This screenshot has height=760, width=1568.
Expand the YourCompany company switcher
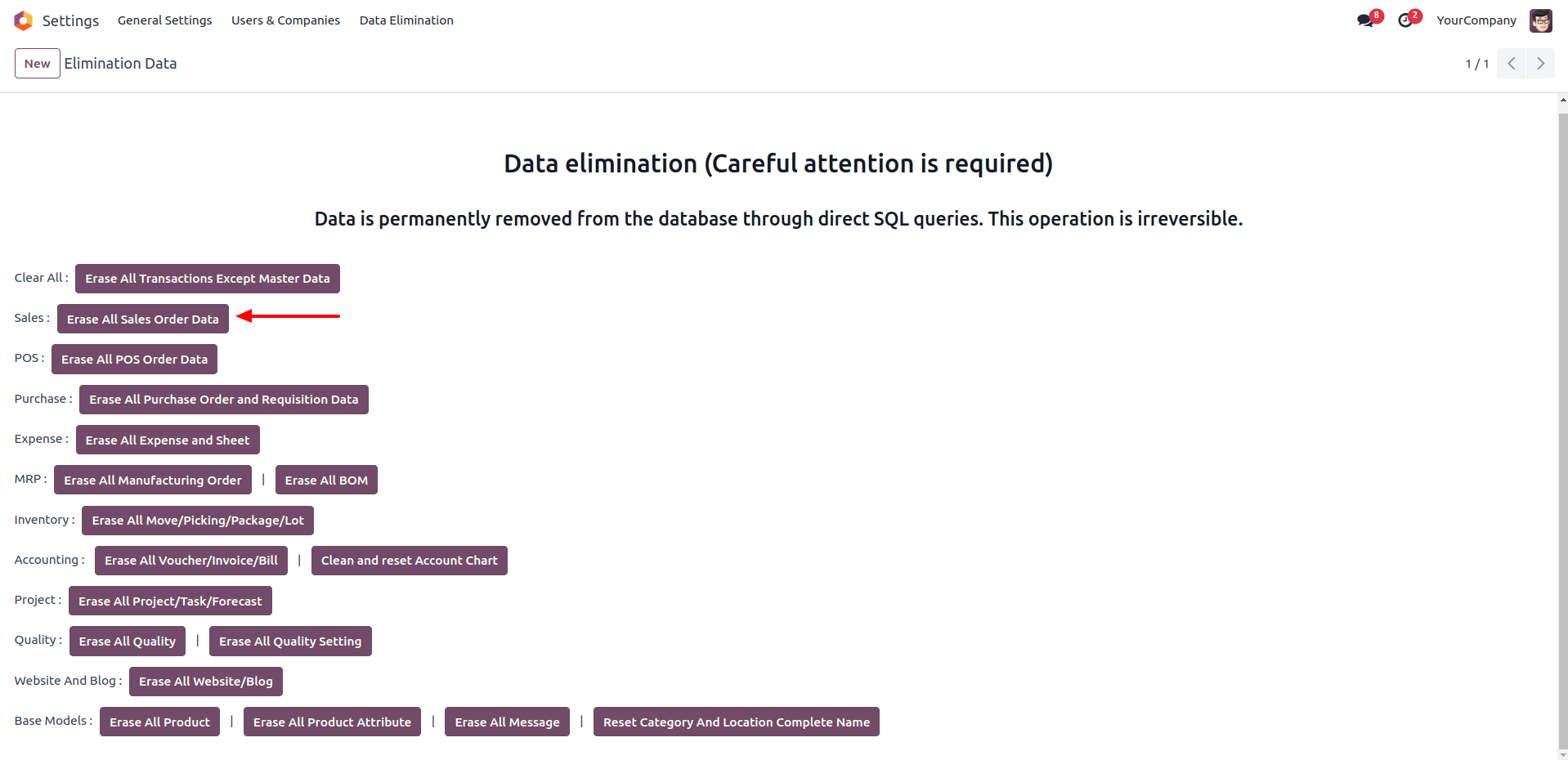1476,20
